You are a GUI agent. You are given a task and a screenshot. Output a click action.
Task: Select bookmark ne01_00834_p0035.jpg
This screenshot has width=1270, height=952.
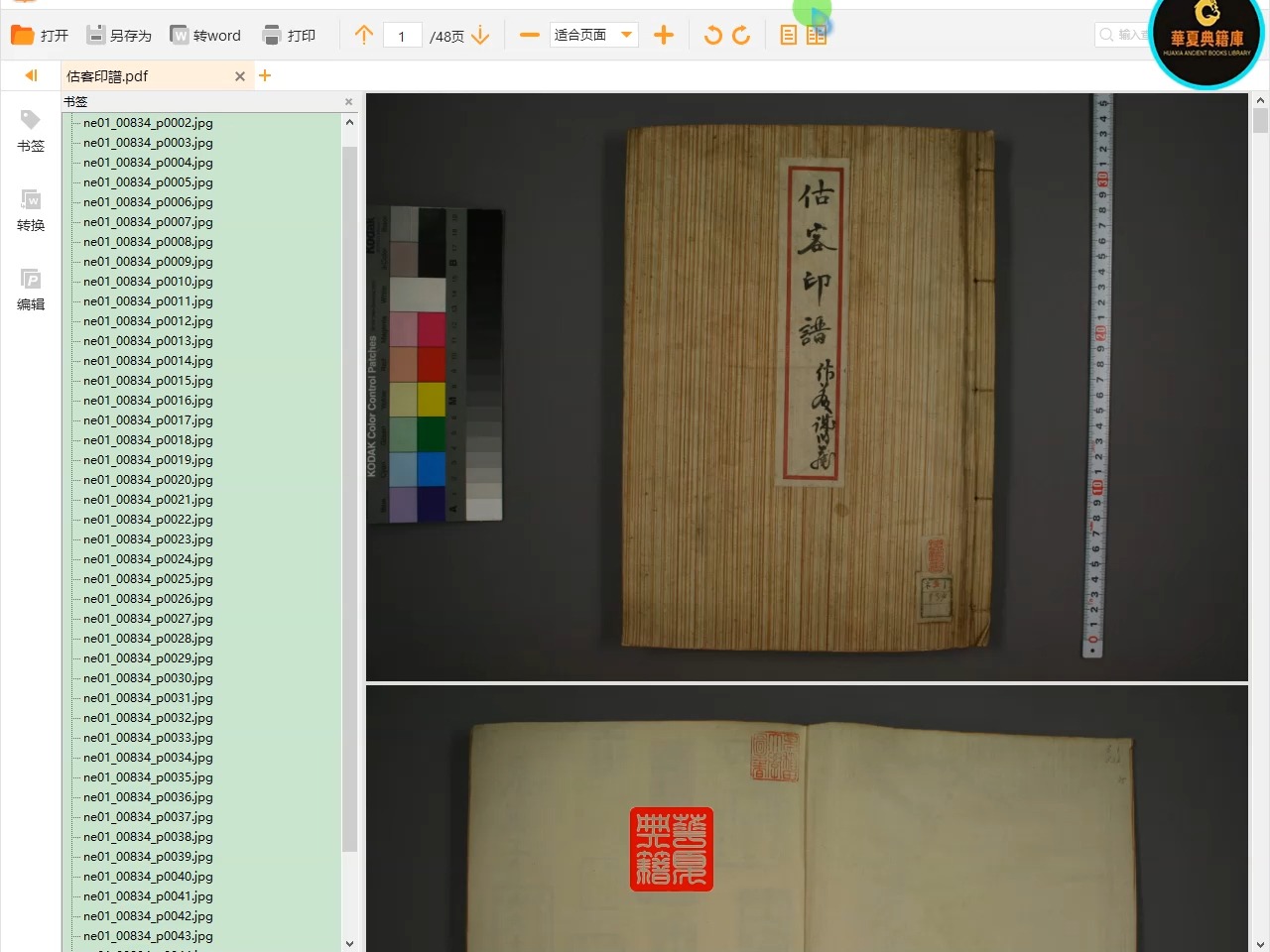[148, 777]
